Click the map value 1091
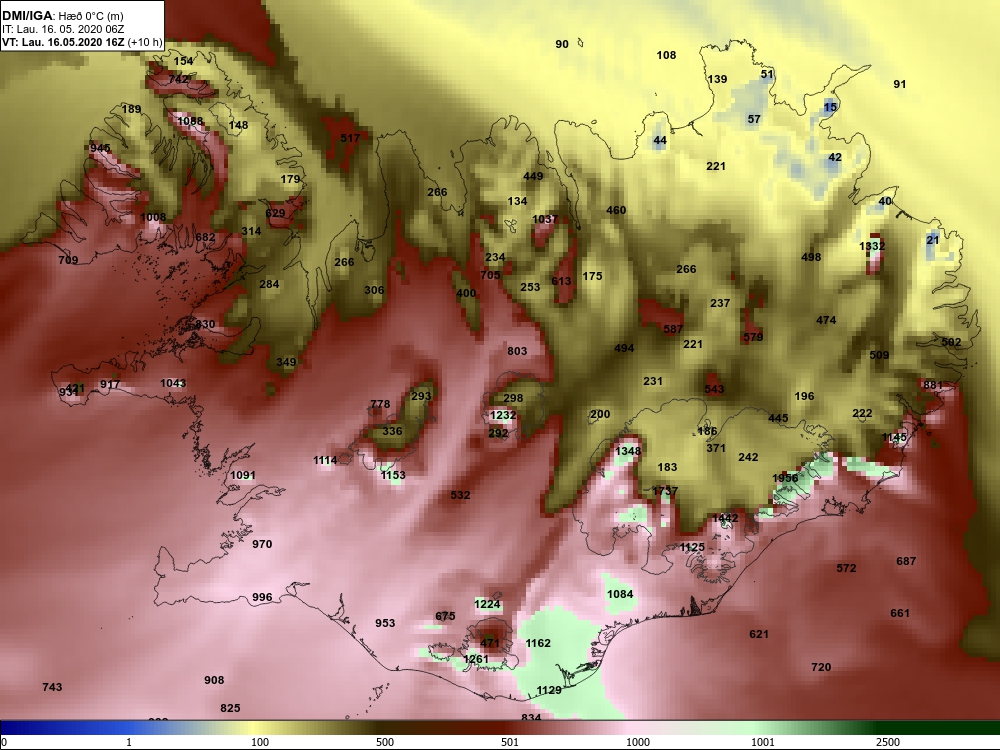Image resolution: width=1000 pixels, height=750 pixels. 242,475
